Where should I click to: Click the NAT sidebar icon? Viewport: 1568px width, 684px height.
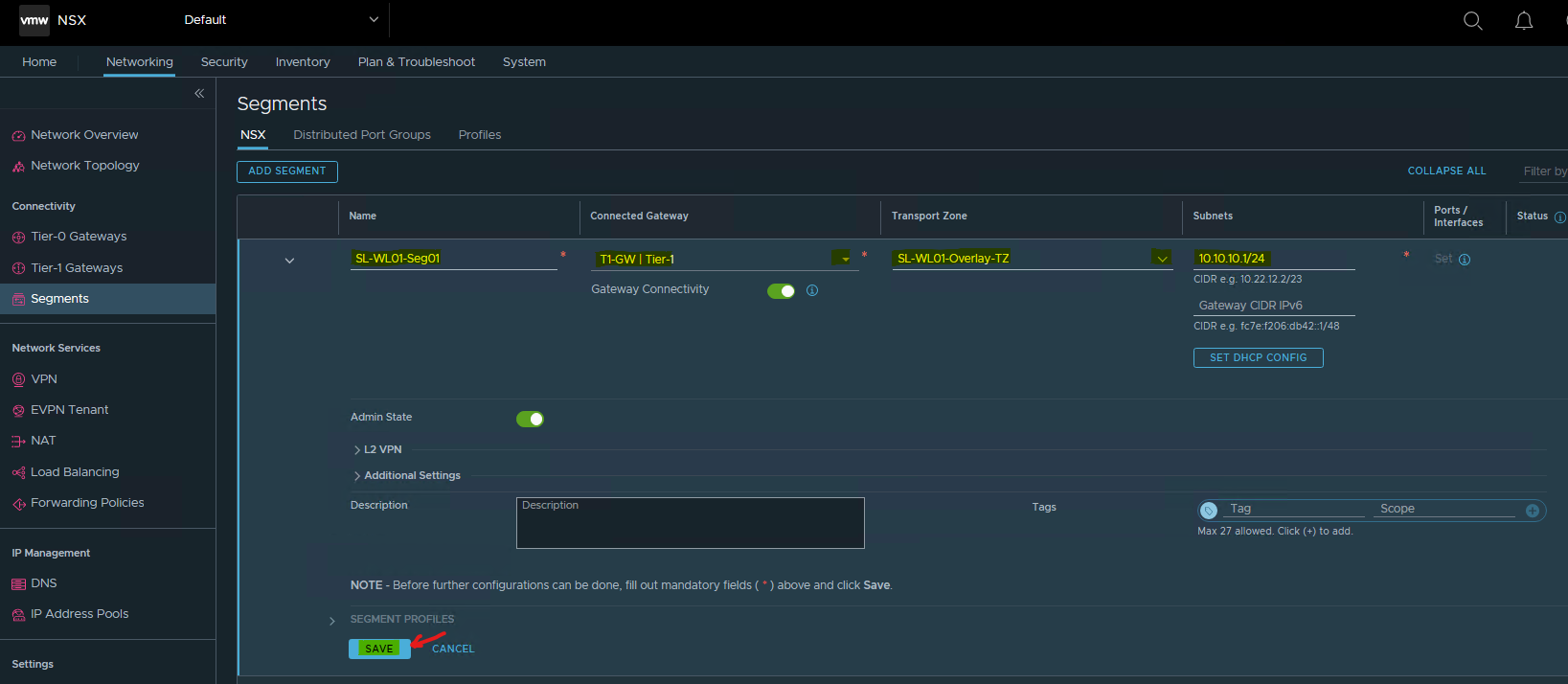(x=18, y=442)
